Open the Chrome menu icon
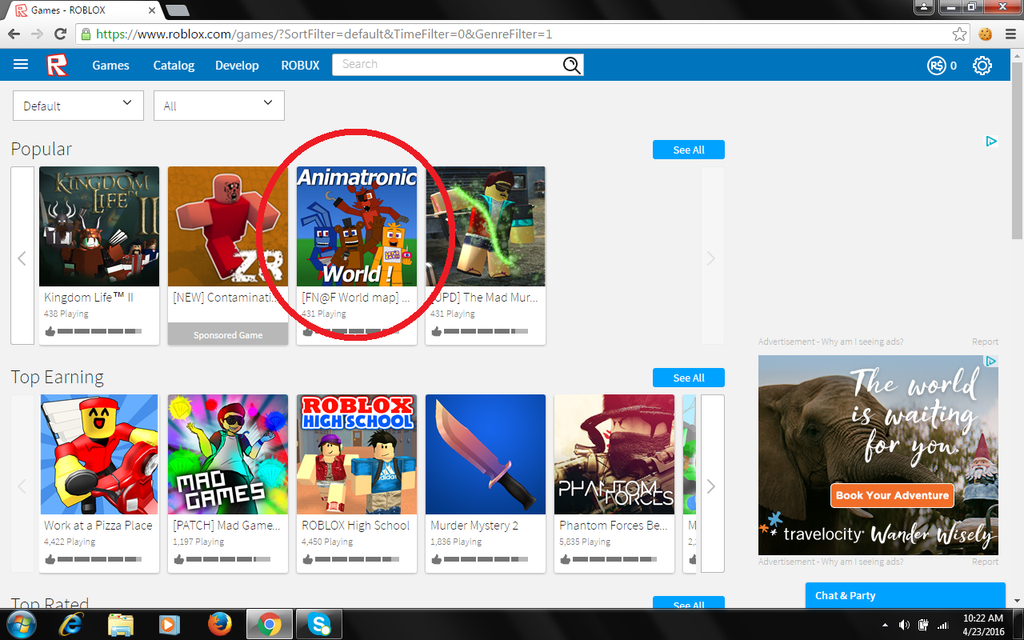Screen dimensions: 1024x640 (1010, 34)
